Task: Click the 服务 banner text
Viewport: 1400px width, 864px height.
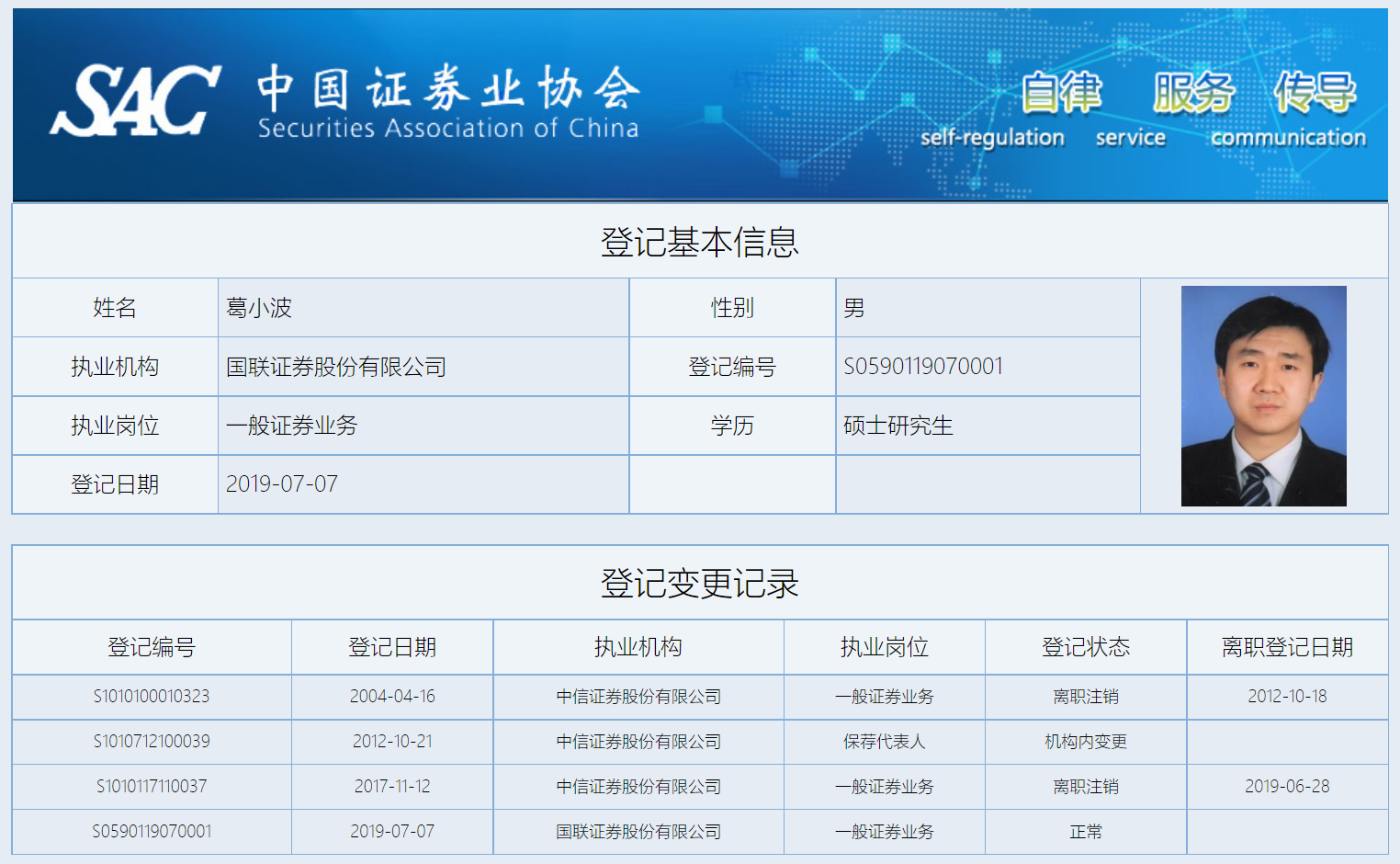Action: coord(1194,92)
